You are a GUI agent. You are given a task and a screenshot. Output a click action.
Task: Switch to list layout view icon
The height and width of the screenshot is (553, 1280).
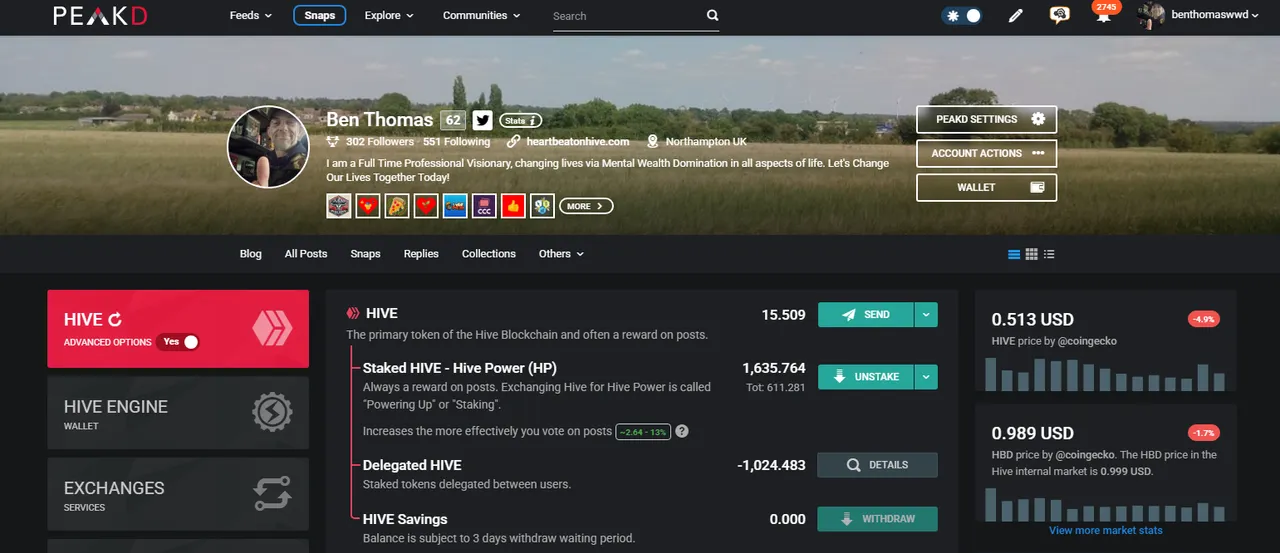(1014, 254)
